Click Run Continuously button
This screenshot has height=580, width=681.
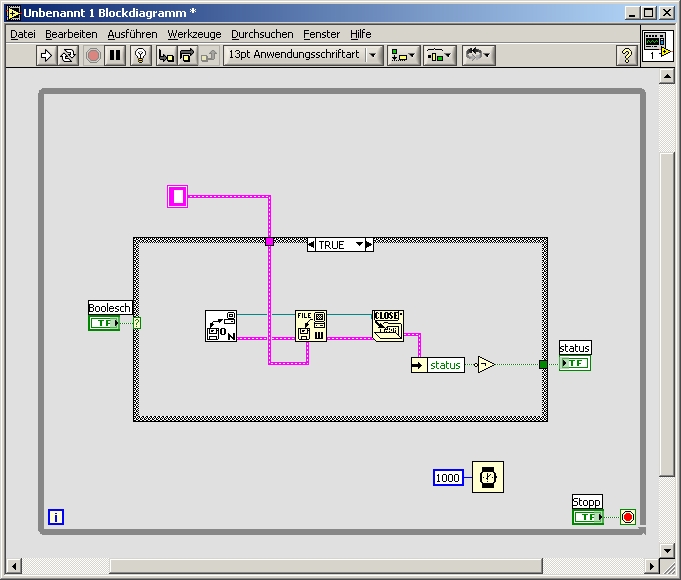click(68, 56)
